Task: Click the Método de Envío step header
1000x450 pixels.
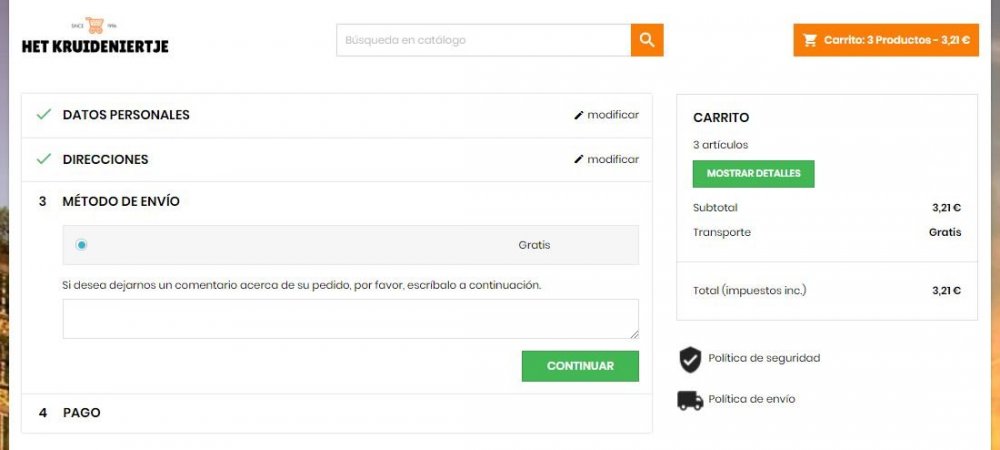Action: (121, 201)
